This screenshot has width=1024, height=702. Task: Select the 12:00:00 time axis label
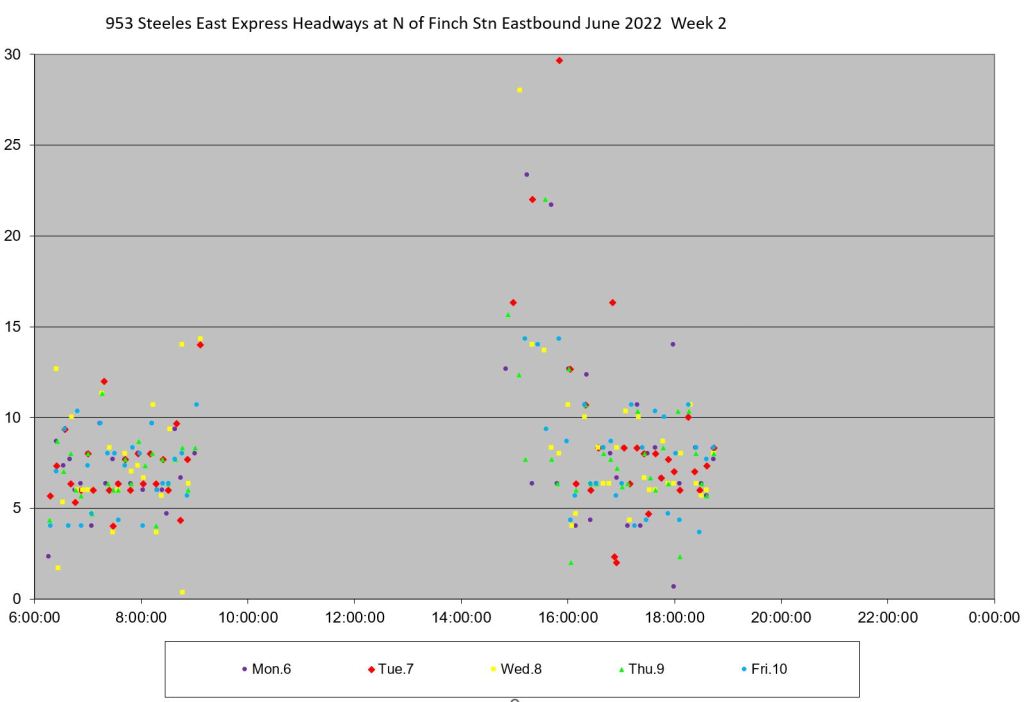(355, 618)
